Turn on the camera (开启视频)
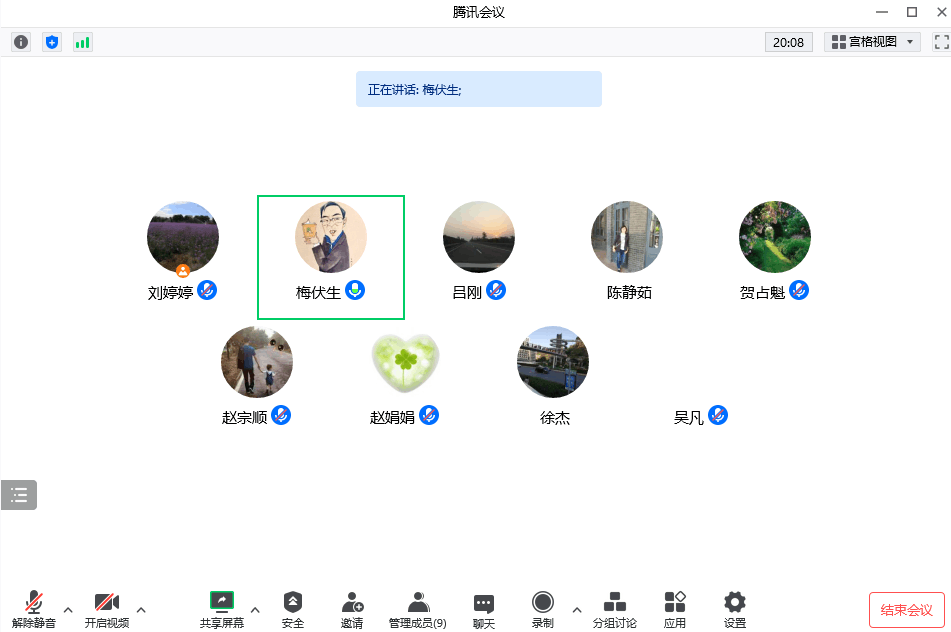The image size is (951, 632). pyautogui.click(x=106, y=608)
